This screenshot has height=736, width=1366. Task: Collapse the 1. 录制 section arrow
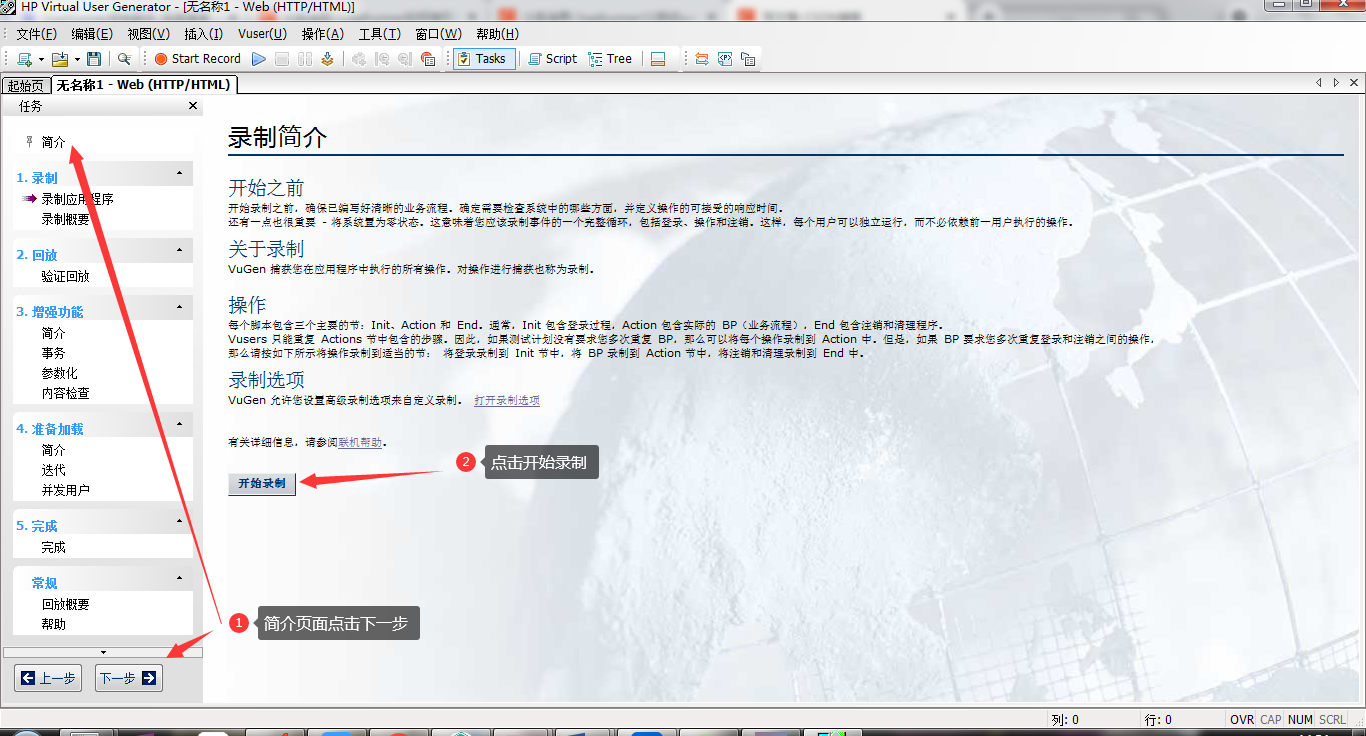(x=180, y=174)
